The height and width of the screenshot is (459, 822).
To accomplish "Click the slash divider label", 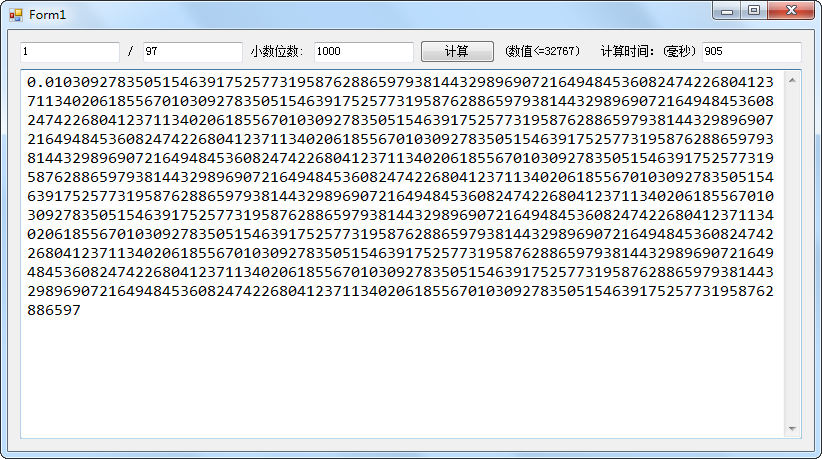I will (x=130, y=52).
